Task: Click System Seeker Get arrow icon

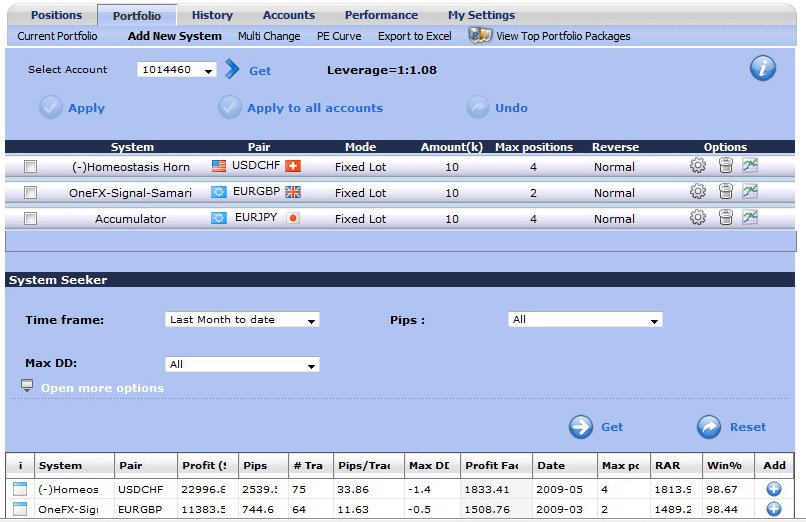Action: point(581,427)
